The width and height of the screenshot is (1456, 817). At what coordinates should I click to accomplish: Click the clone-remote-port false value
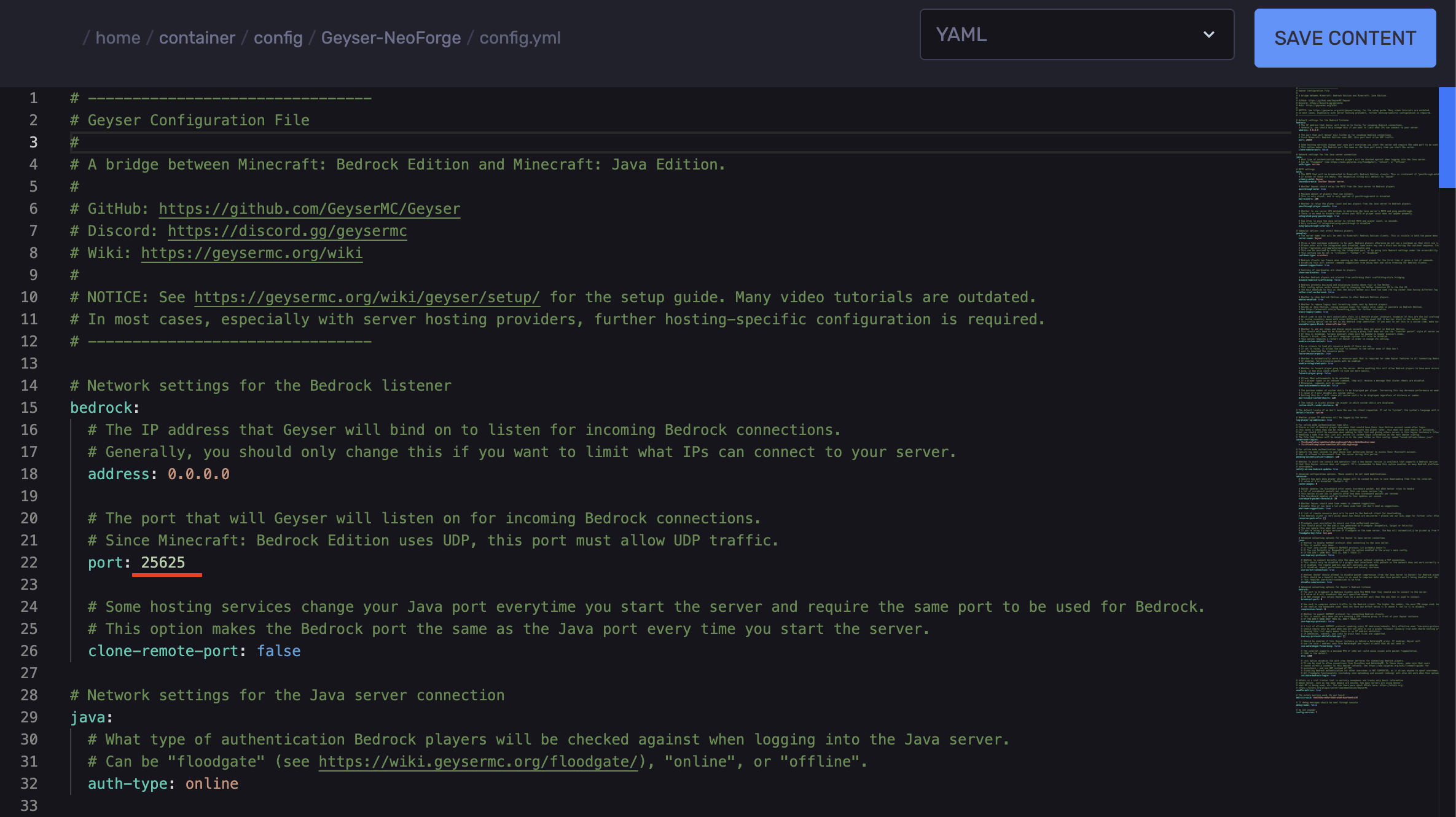[278, 651]
